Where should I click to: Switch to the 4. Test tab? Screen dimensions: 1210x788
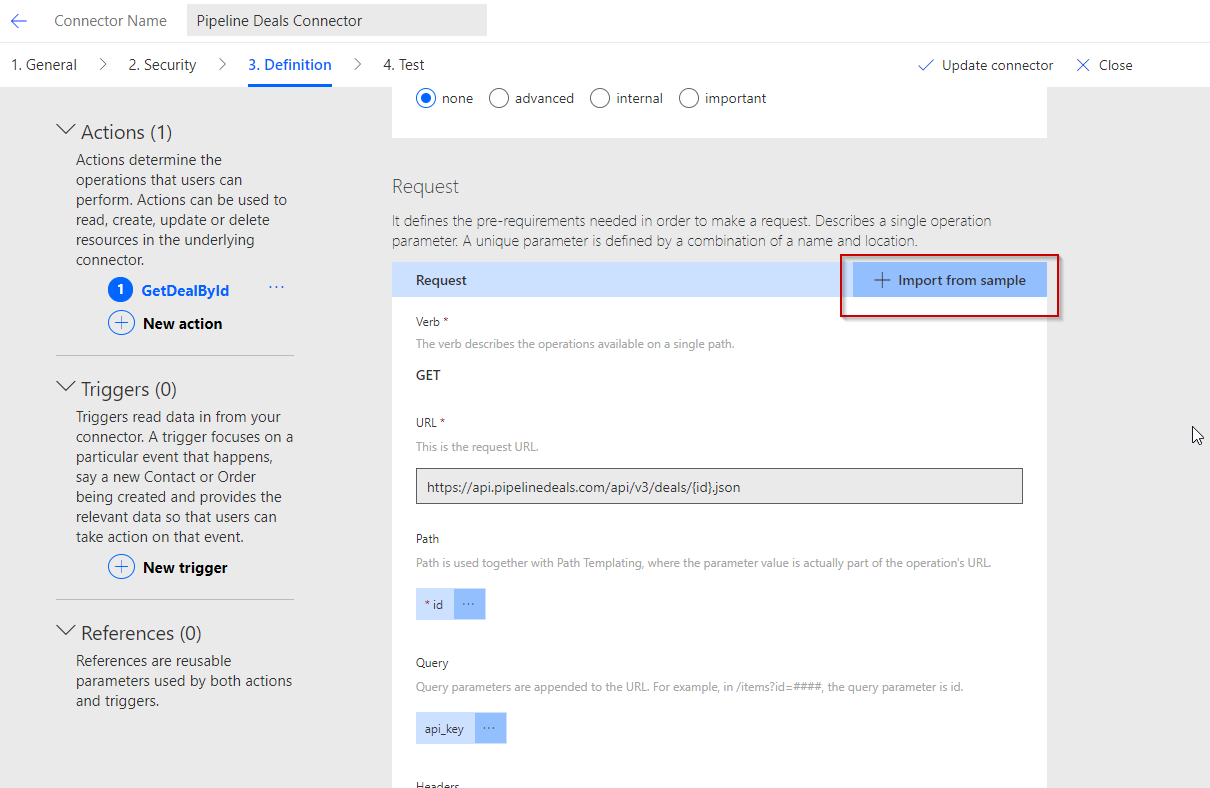(403, 65)
